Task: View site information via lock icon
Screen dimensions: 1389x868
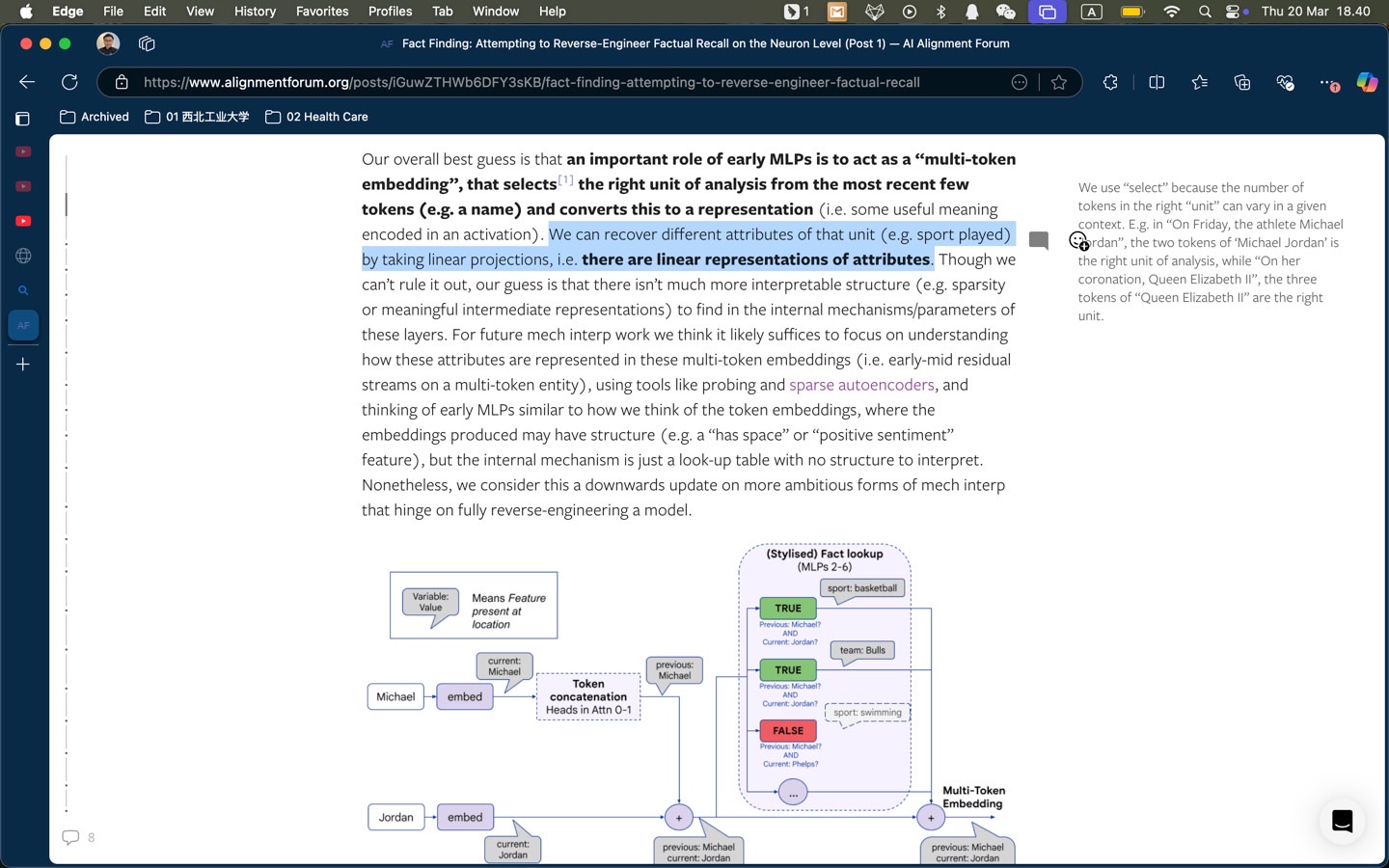Action: (x=122, y=82)
